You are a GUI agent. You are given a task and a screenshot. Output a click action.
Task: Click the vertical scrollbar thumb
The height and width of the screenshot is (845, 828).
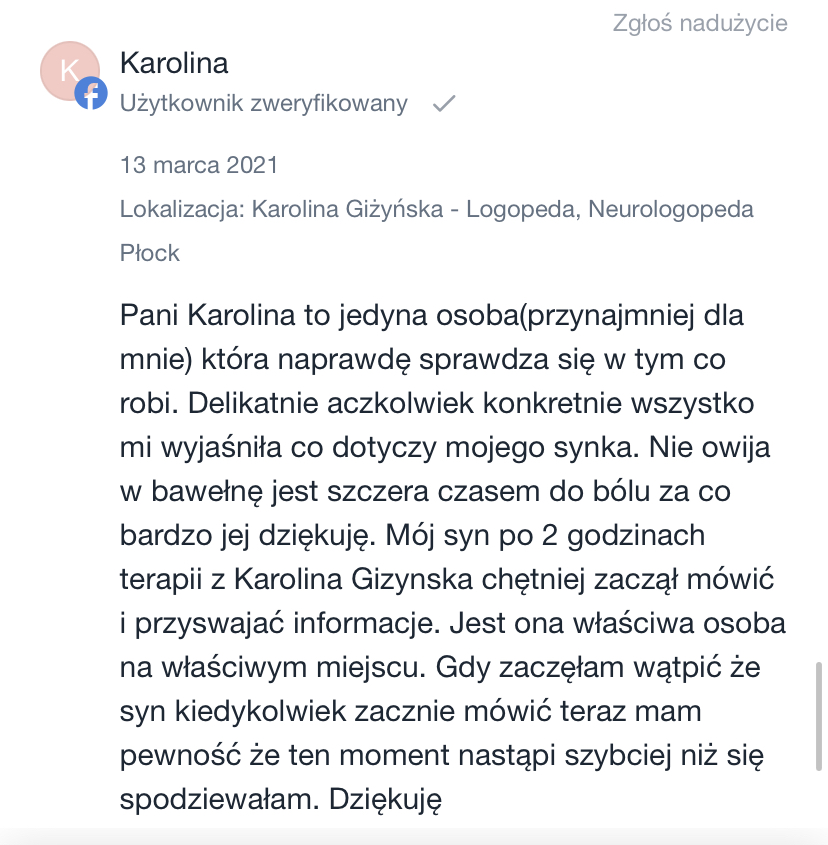(x=819, y=717)
